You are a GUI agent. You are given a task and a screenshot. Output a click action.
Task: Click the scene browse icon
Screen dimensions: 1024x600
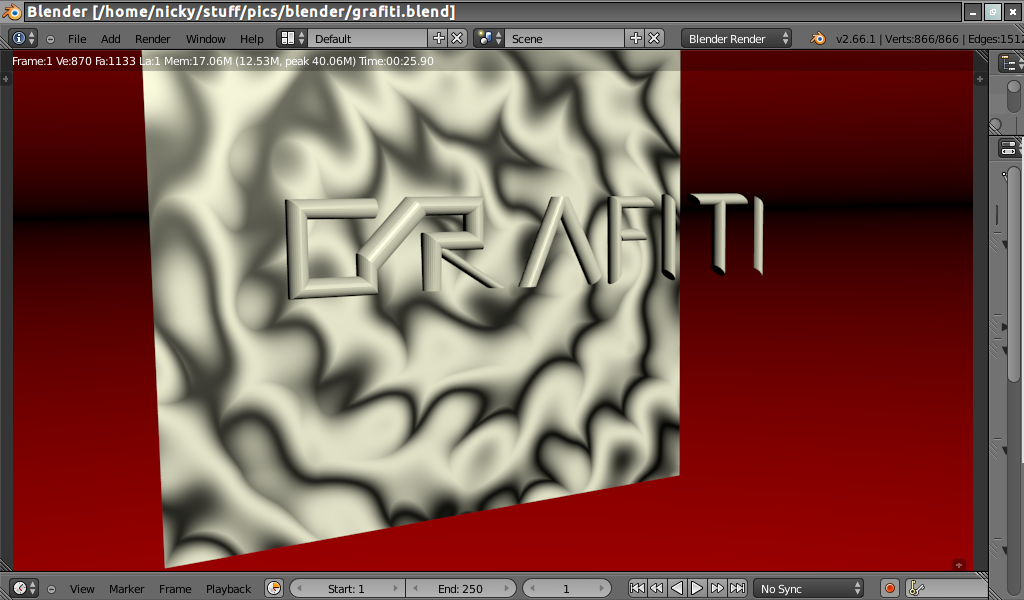pyautogui.click(x=488, y=38)
